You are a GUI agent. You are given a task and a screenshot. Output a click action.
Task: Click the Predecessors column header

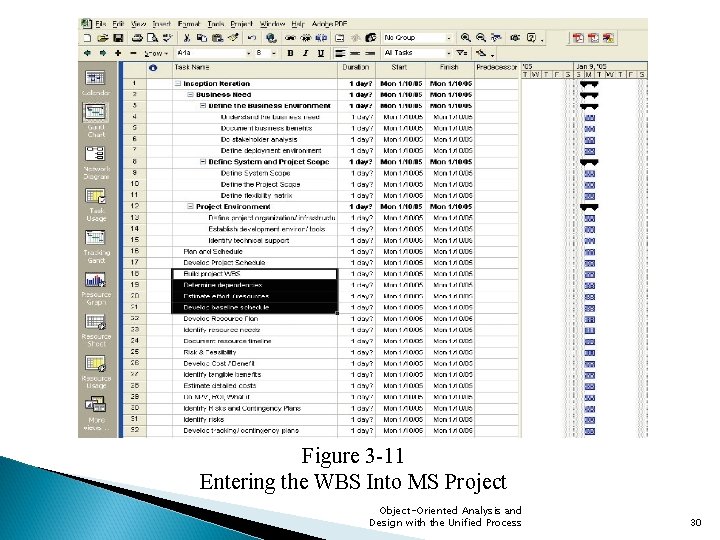click(496, 69)
